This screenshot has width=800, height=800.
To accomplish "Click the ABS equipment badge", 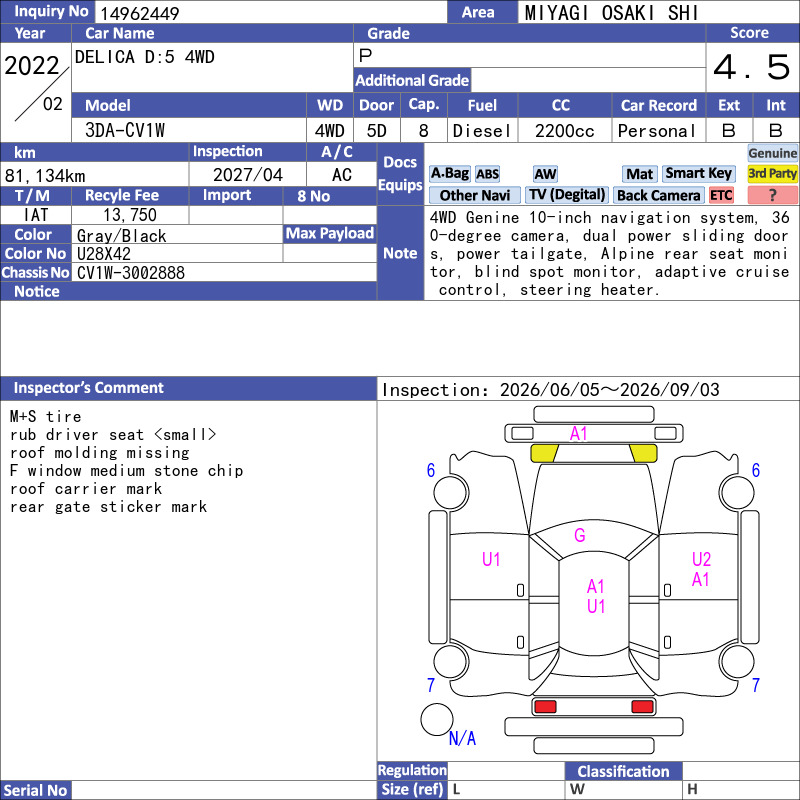I will (x=487, y=174).
